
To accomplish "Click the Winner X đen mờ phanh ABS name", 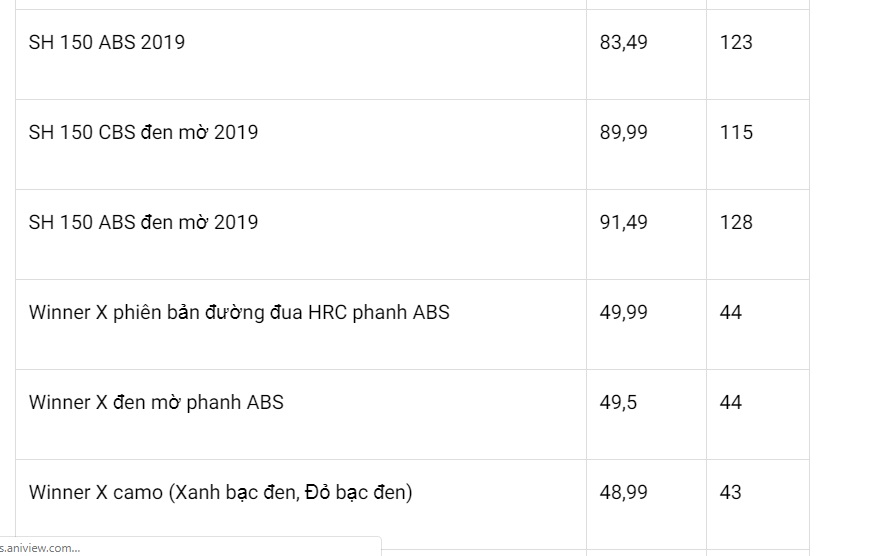I will (x=156, y=402).
